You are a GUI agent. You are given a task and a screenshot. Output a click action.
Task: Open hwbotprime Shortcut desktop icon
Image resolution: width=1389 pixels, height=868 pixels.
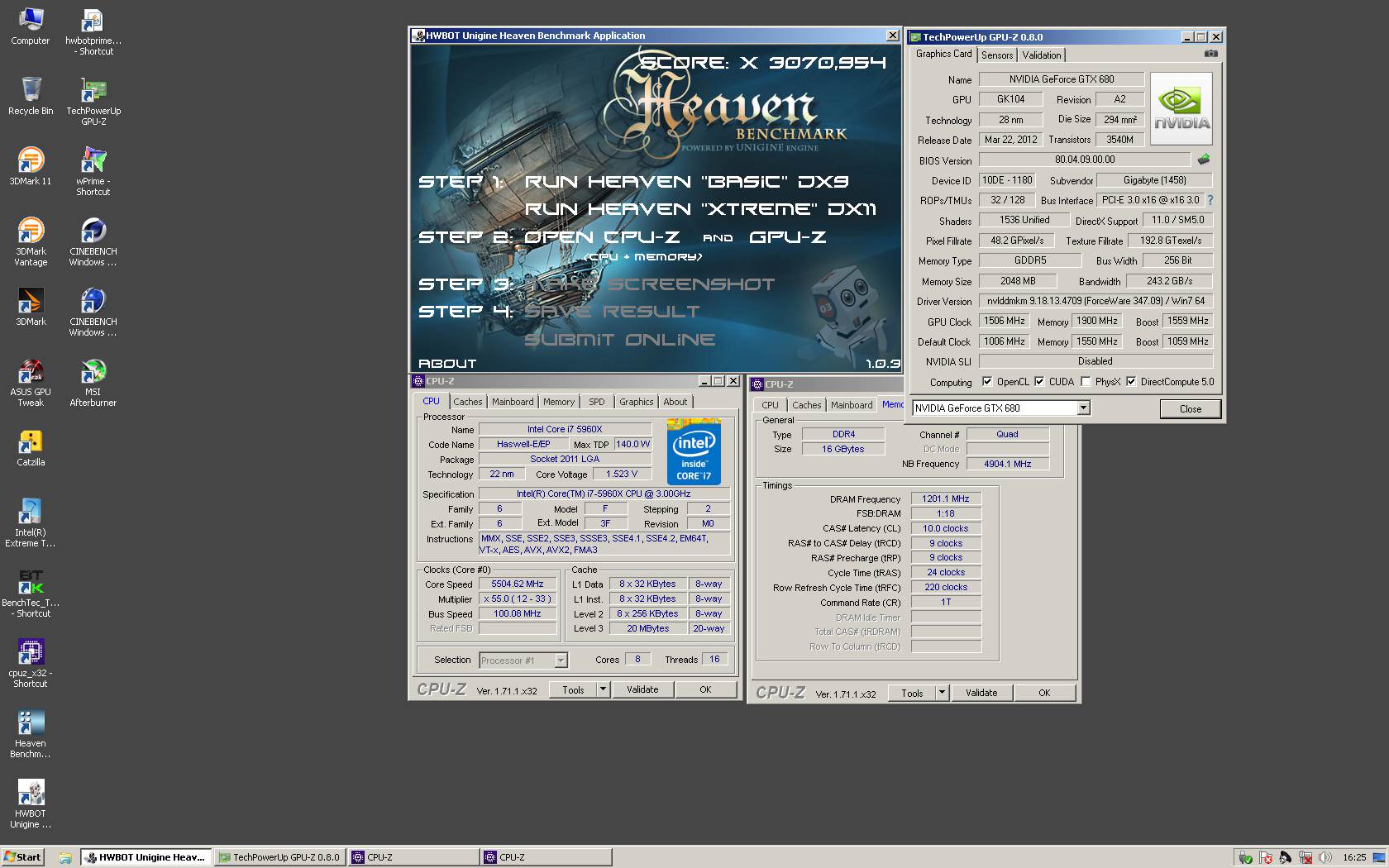coord(93,32)
